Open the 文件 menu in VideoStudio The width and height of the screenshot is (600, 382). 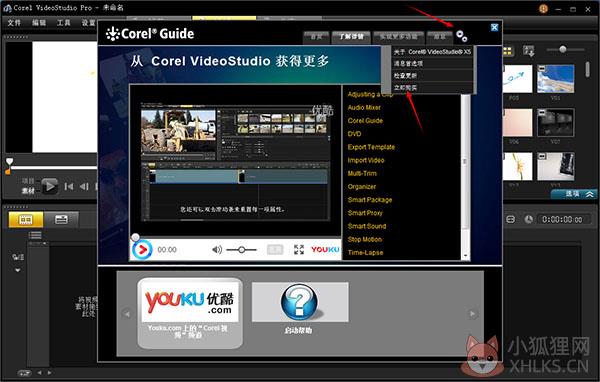point(14,23)
